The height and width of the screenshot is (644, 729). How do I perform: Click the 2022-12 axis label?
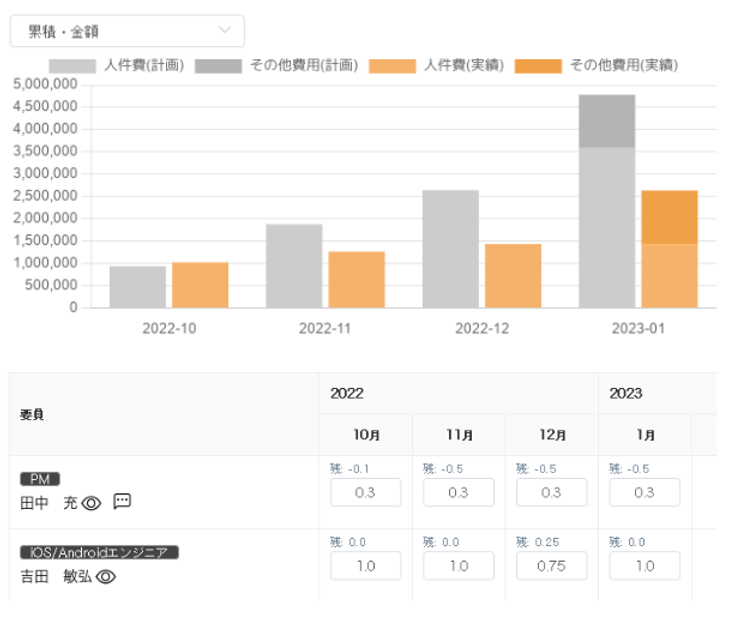(482, 329)
